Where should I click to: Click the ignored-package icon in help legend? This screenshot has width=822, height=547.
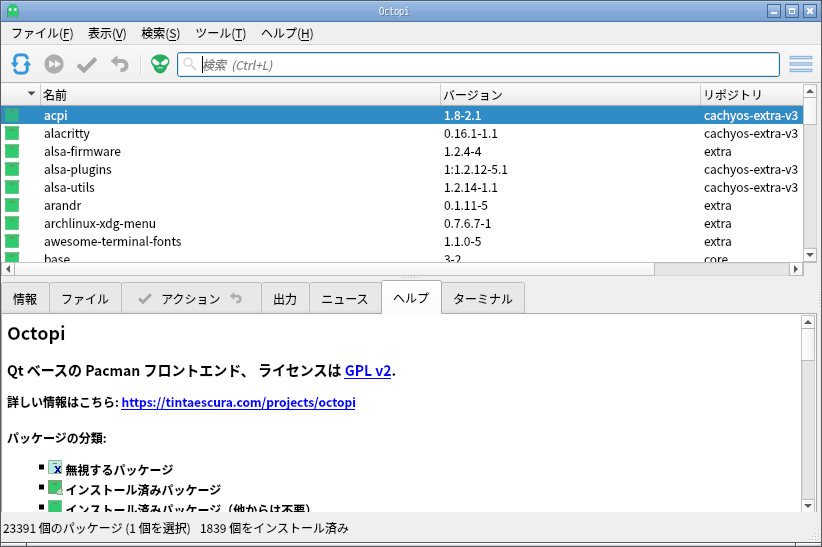[x=55, y=468]
